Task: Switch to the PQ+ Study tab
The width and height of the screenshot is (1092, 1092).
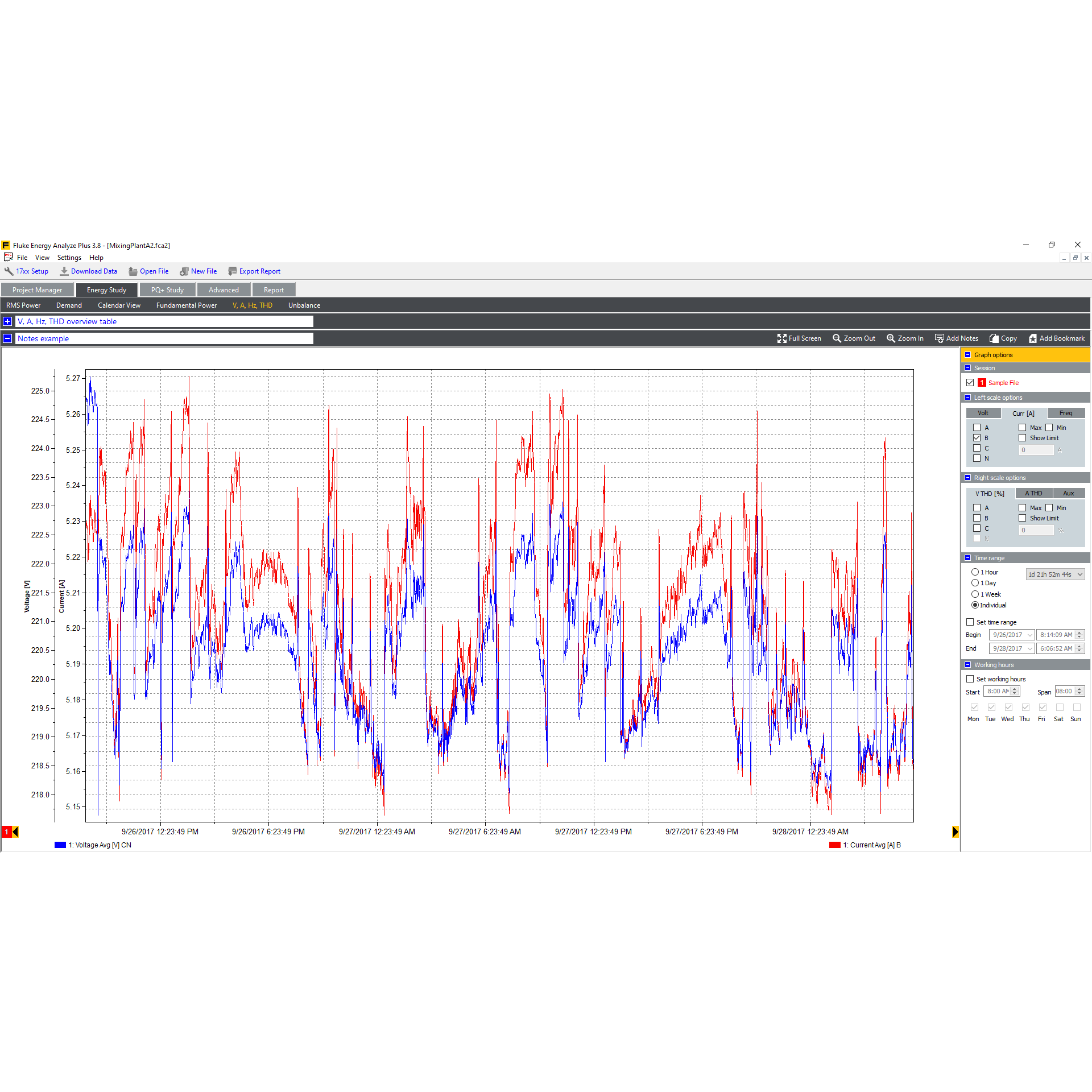Action: pyautogui.click(x=167, y=290)
